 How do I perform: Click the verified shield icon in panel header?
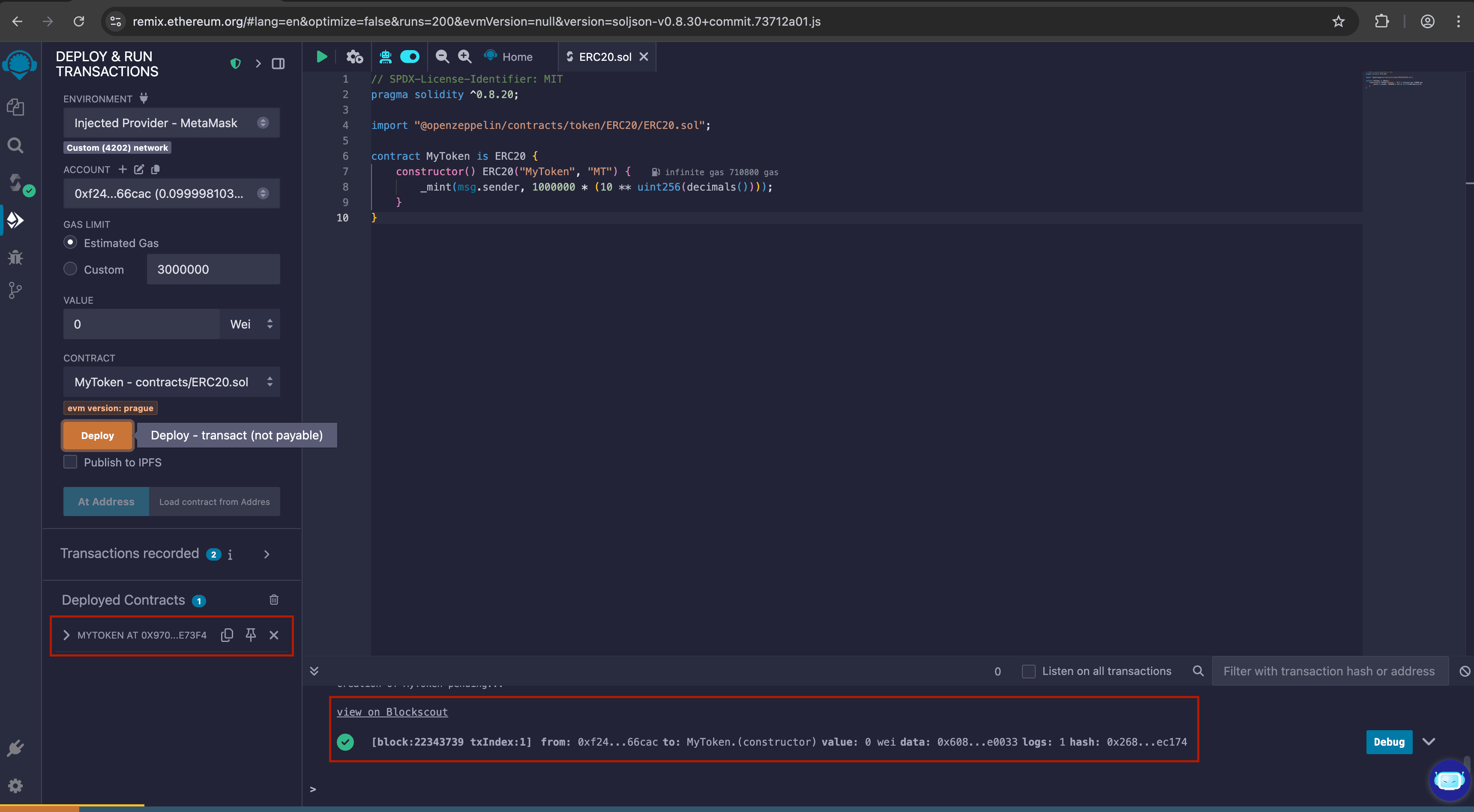pyautogui.click(x=235, y=63)
